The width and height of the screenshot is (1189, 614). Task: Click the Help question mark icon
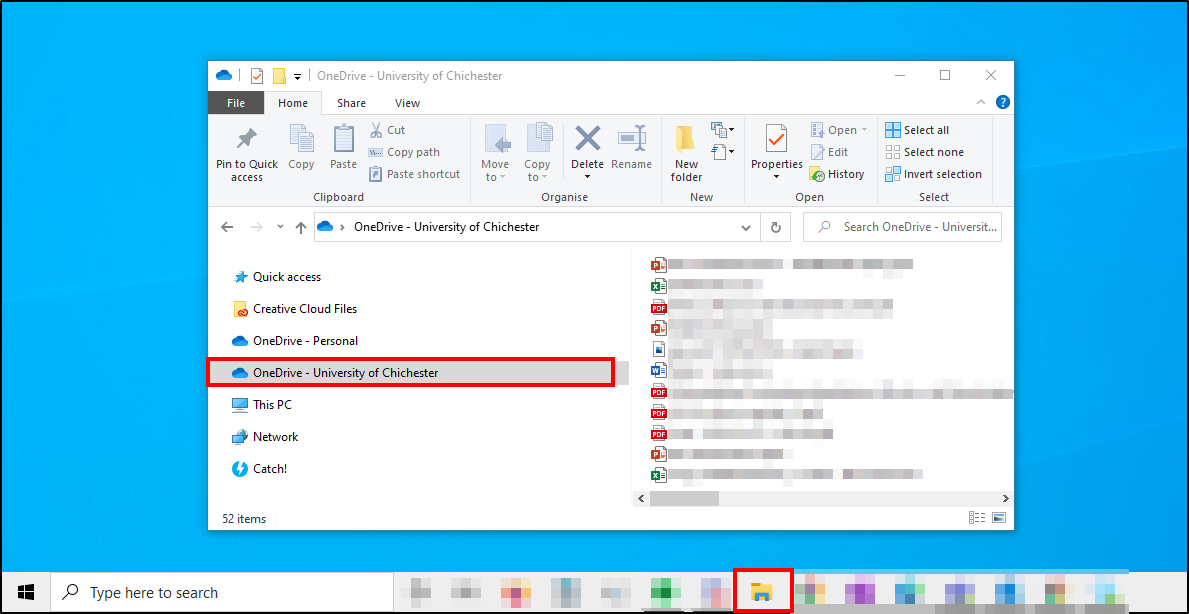coord(1003,102)
